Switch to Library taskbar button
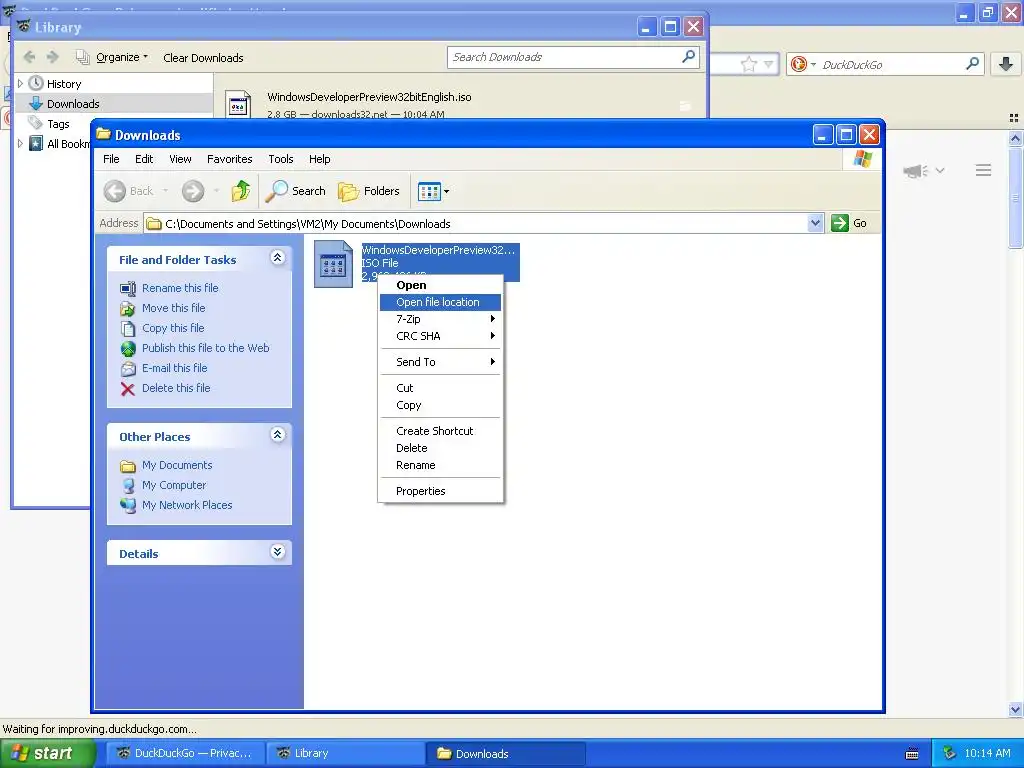 [x=345, y=753]
